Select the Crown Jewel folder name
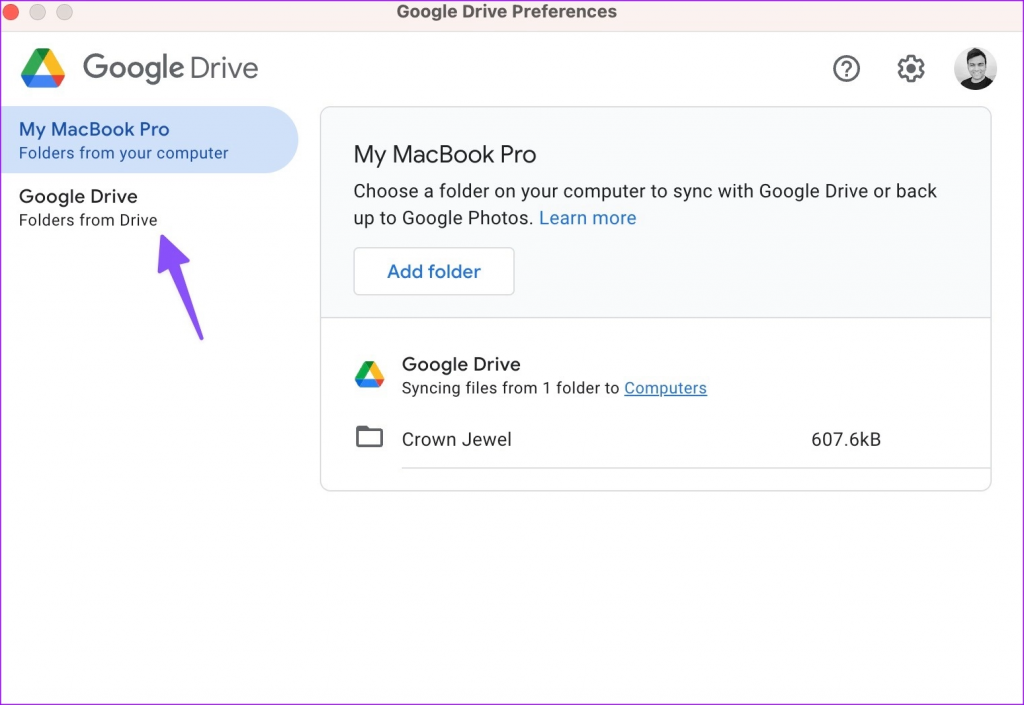Image resolution: width=1024 pixels, height=705 pixels. [456, 439]
